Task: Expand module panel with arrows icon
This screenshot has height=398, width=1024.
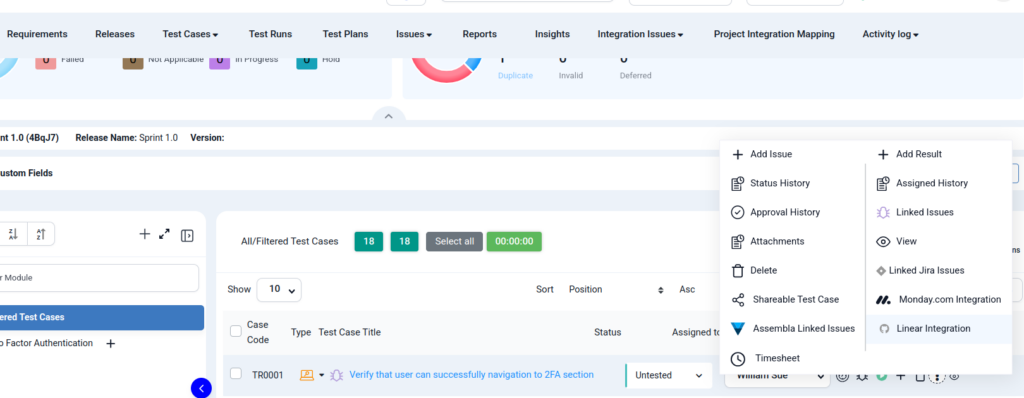Action: [165, 233]
